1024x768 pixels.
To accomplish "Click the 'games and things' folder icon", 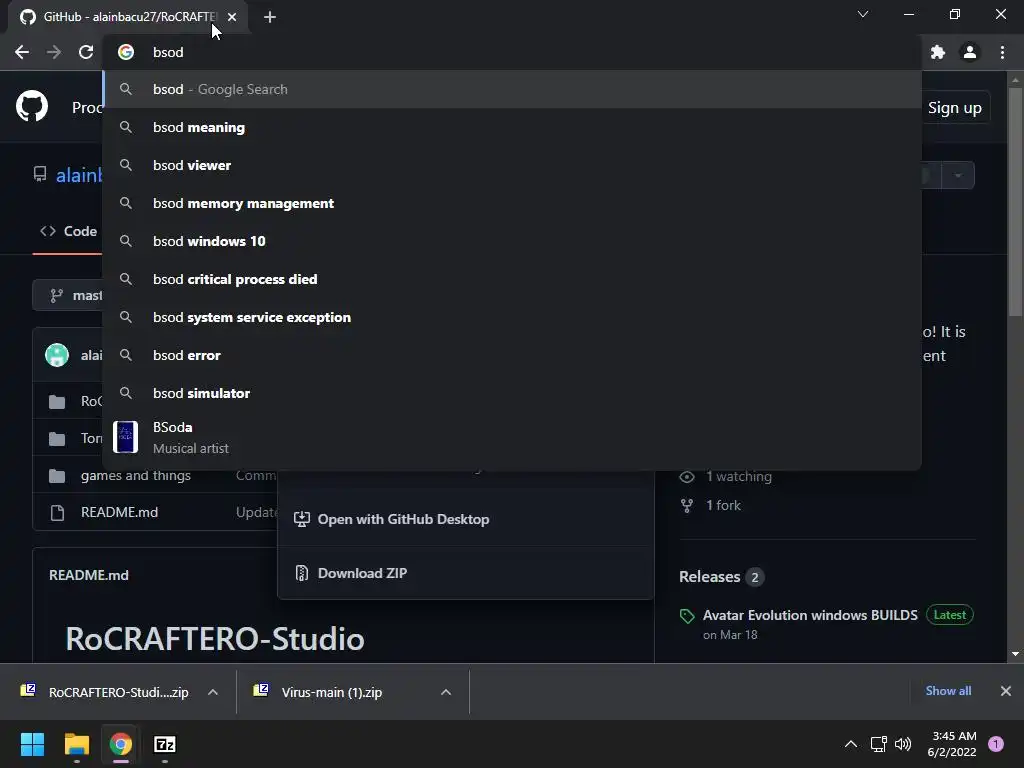I will [x=57, y=476].
